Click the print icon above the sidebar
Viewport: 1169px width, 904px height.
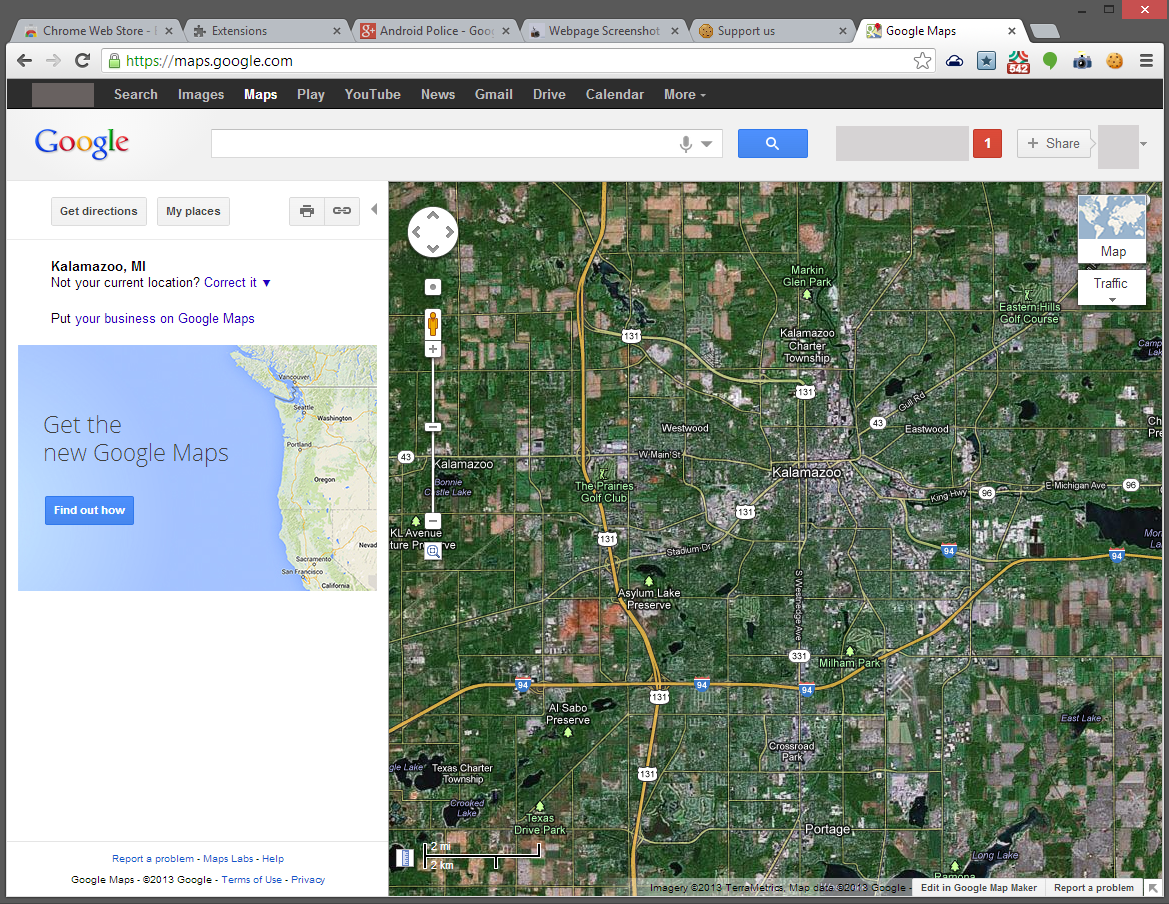point(307,211)
